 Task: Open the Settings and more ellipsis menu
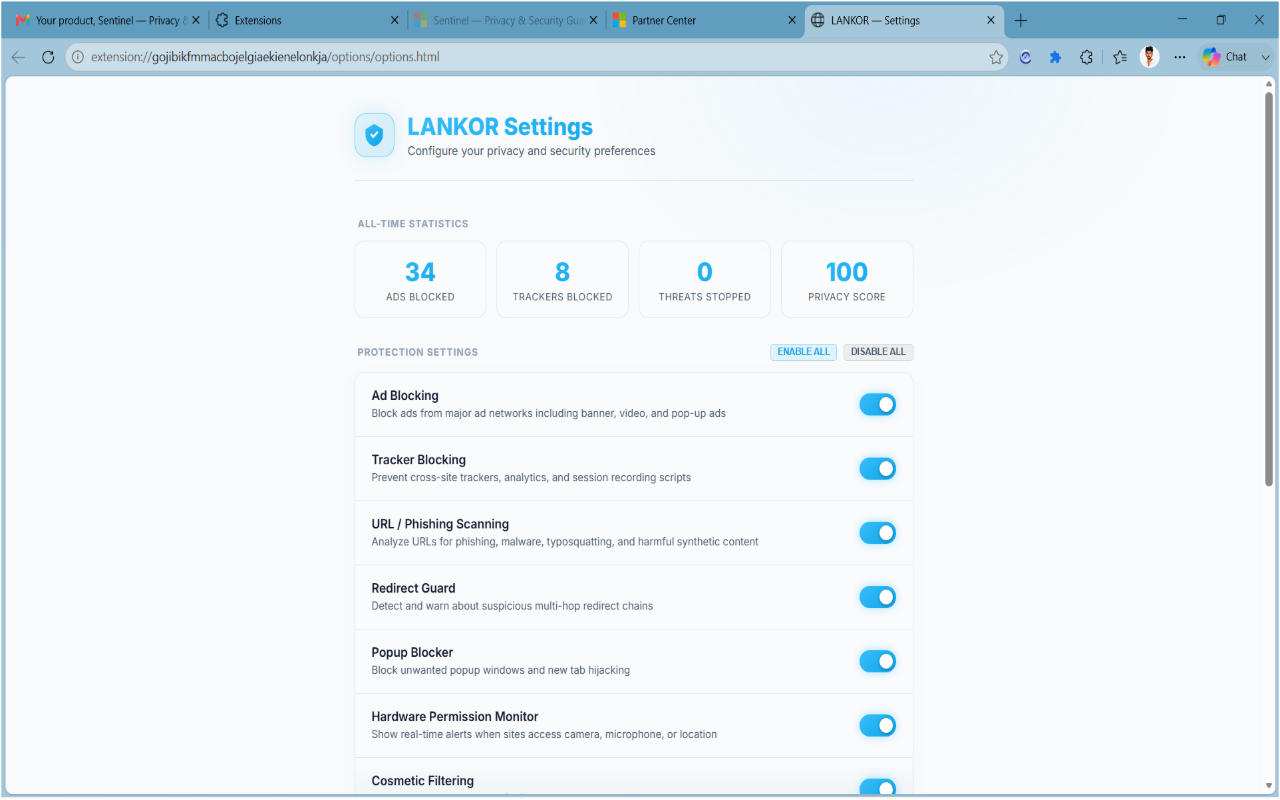coord(1180,57)
